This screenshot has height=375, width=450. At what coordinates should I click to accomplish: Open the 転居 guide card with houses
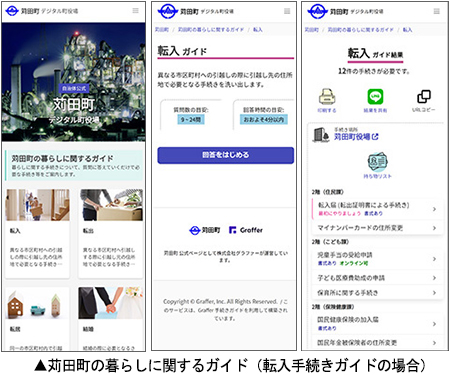(x=38, y=303)
